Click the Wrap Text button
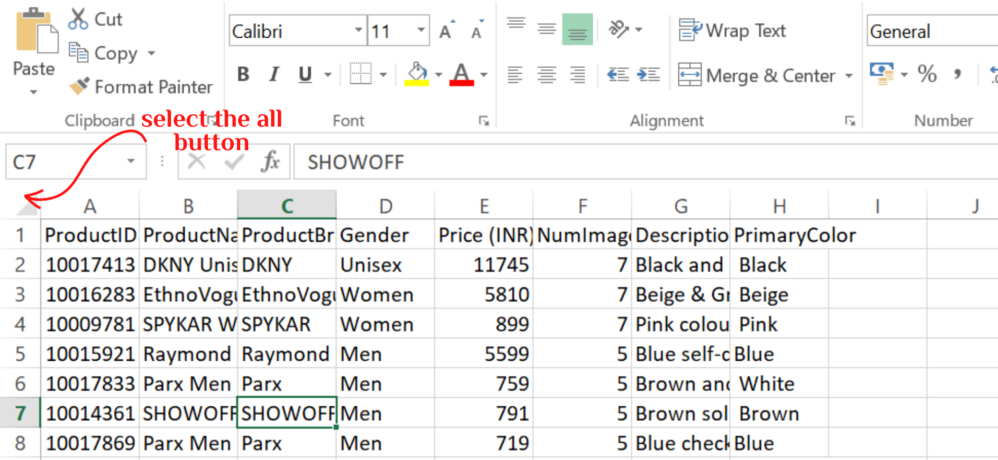Image resolution: width=998 pixels, height=460 pixels. pyautogui.click(x=733, y=30)
